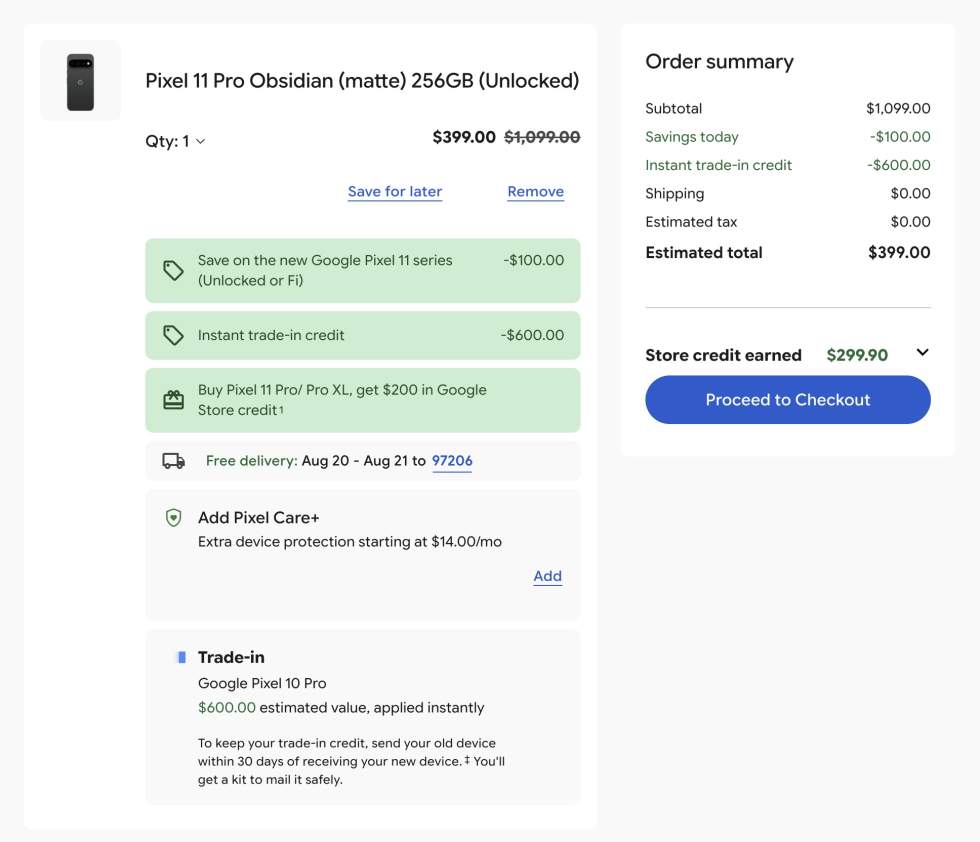Click the struck-through $1,099.00 original price
The width and height of the screenshot is (980, 842).
point(542,137)
